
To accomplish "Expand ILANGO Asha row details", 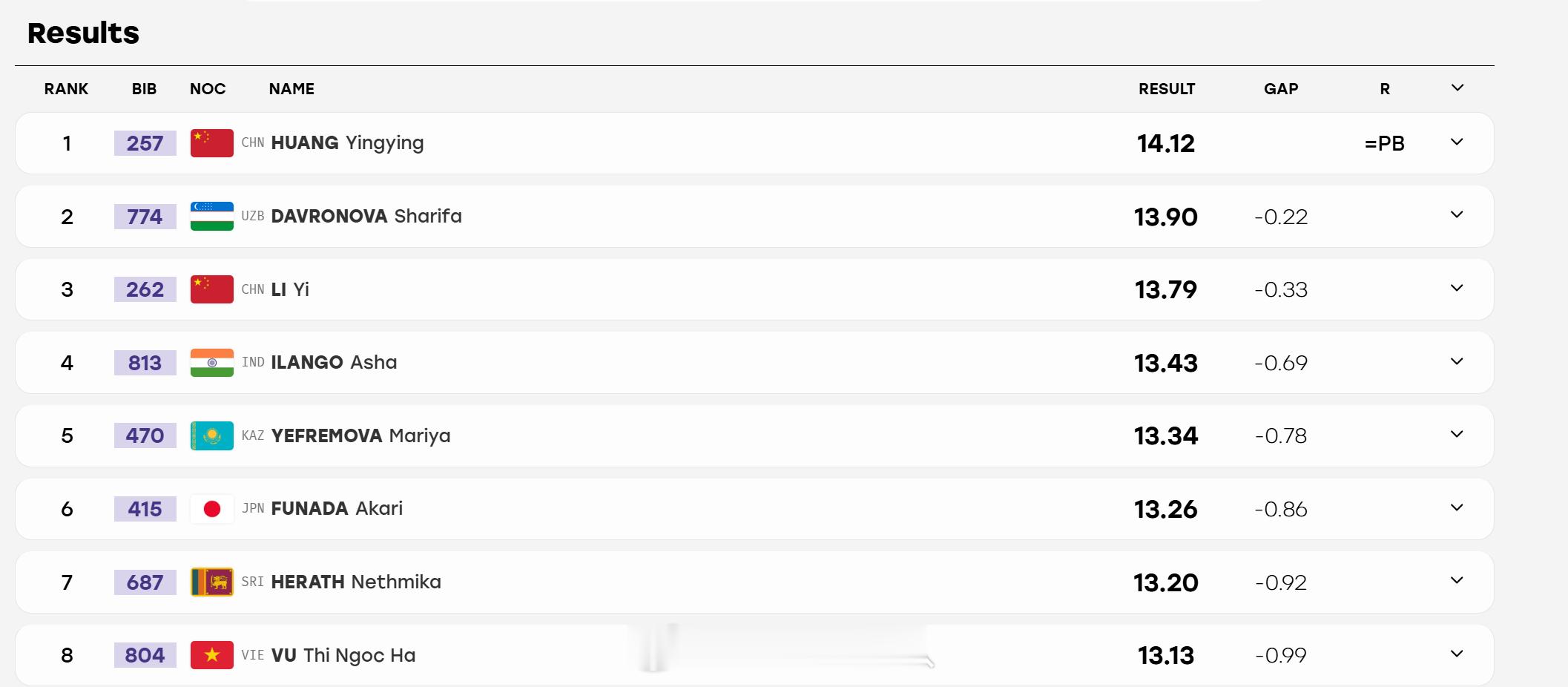I will [x=1457, y=361].
